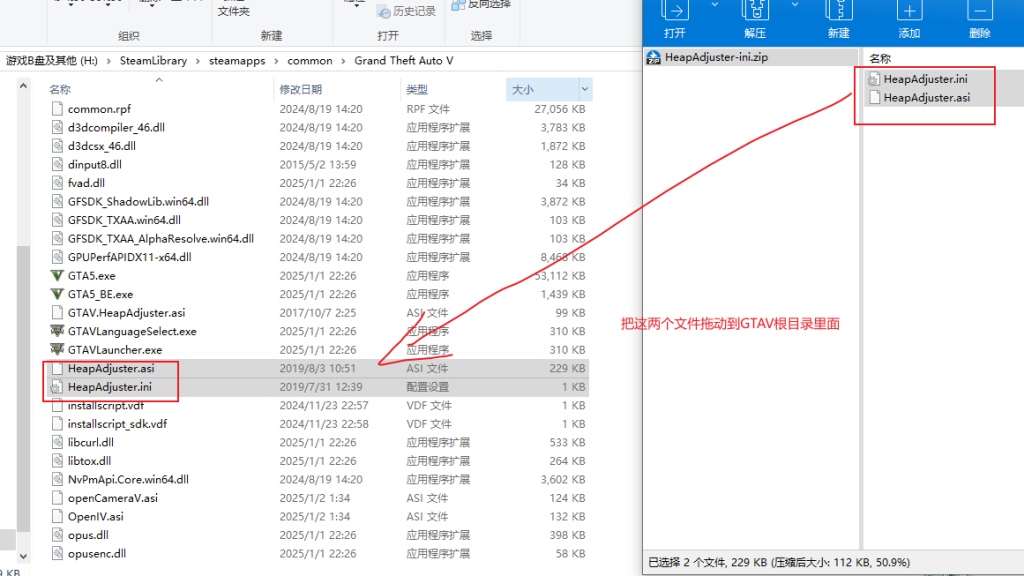Select the file name GFSDK_TXAA.win64.dll
1024x576 pixels.
(124, 220)
